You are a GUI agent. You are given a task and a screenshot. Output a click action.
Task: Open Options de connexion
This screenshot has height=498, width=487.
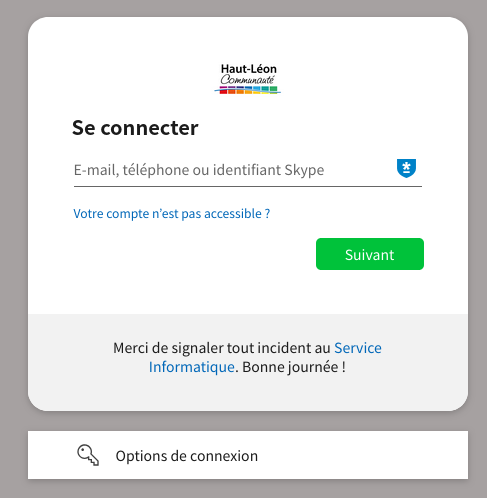click(x=248, y=455)
